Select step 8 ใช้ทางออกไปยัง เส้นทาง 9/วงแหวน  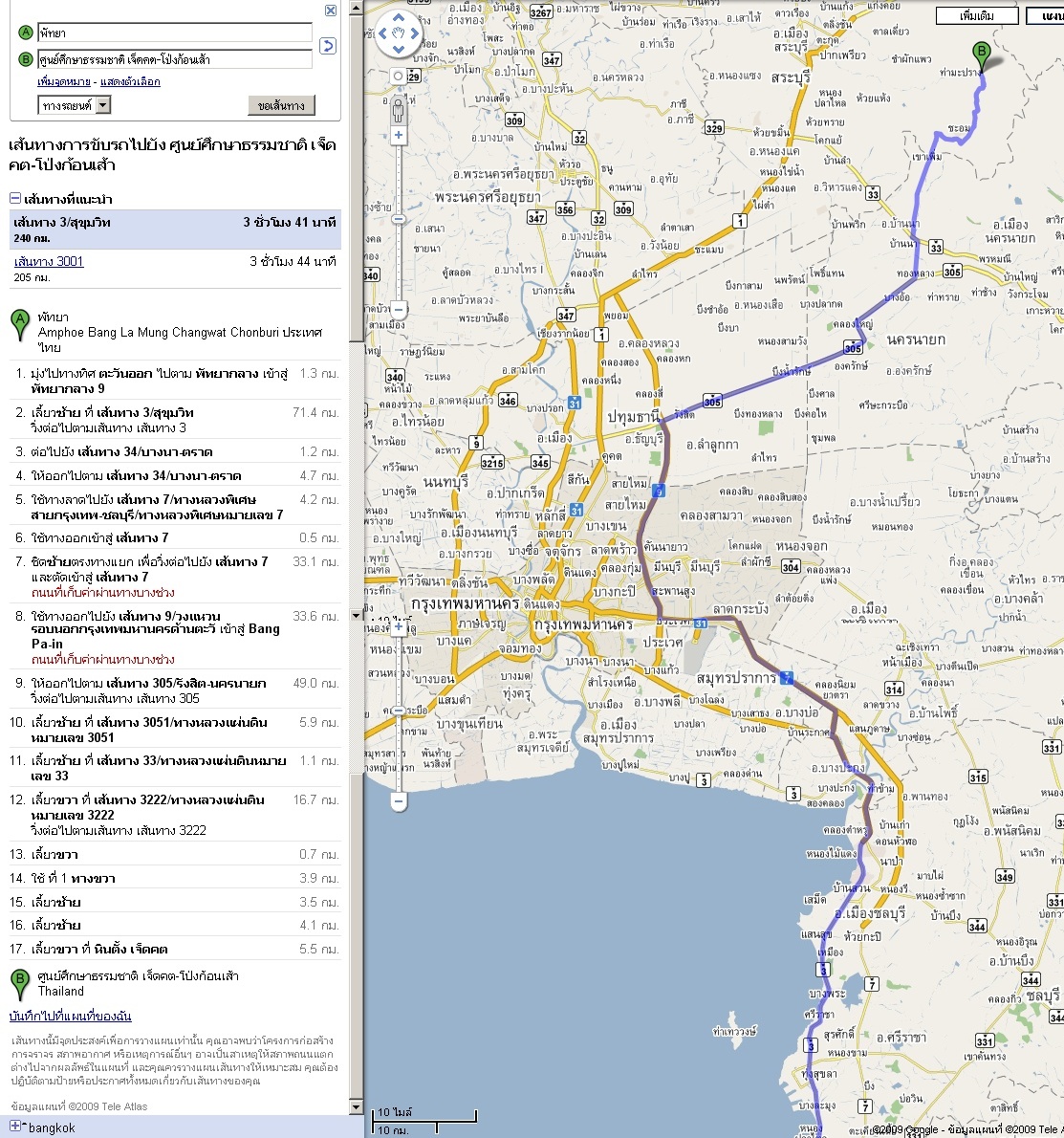[175, 637]
